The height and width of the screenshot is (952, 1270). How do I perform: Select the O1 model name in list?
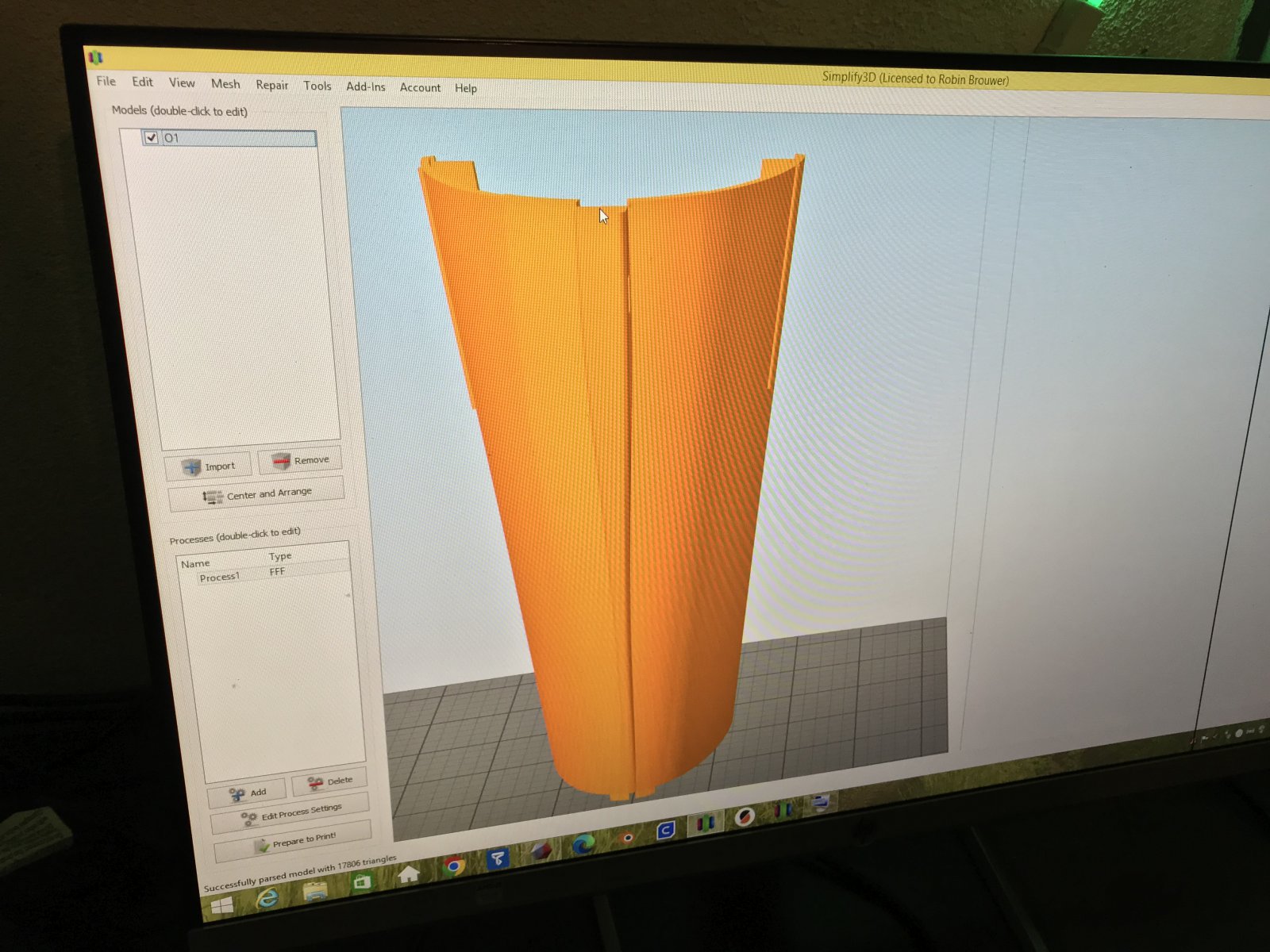171,138
